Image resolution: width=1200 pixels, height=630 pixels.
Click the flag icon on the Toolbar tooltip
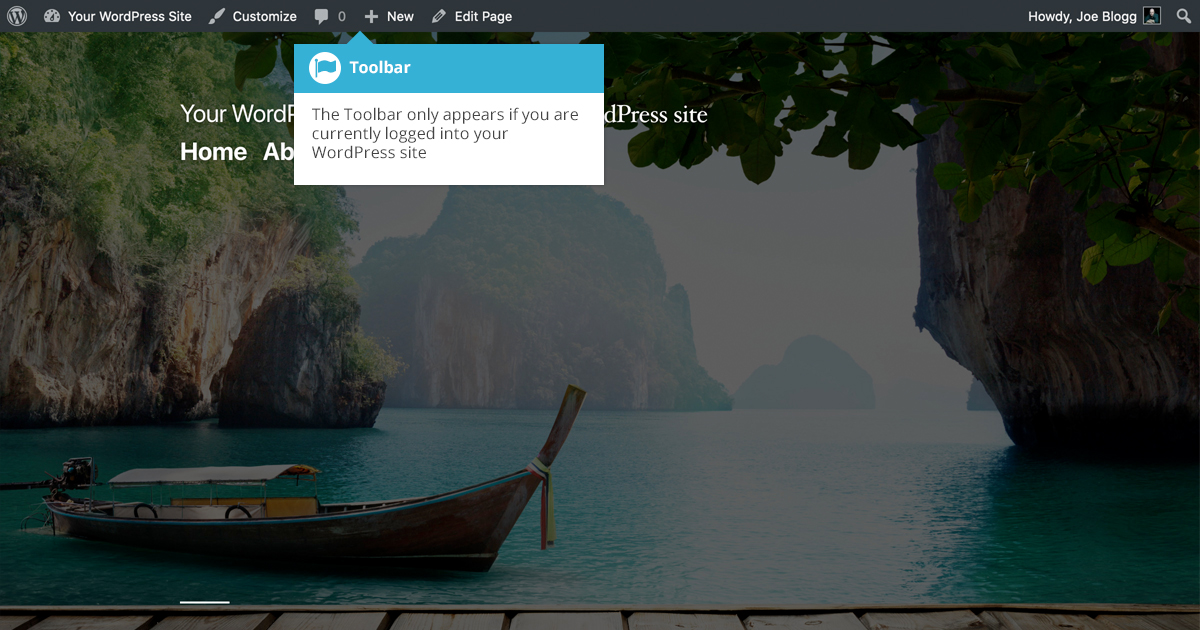(325, 67)
